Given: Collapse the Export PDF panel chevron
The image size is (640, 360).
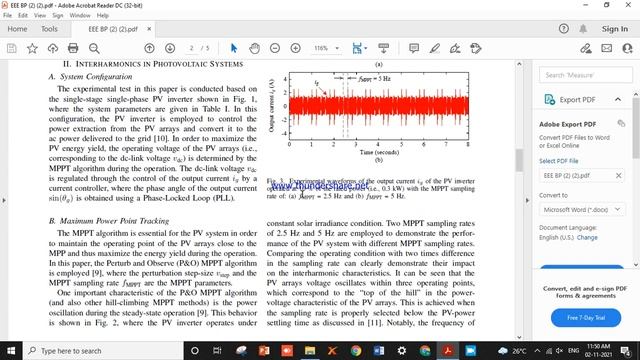Looking at the screenshot, I should (x=618, y=99).
